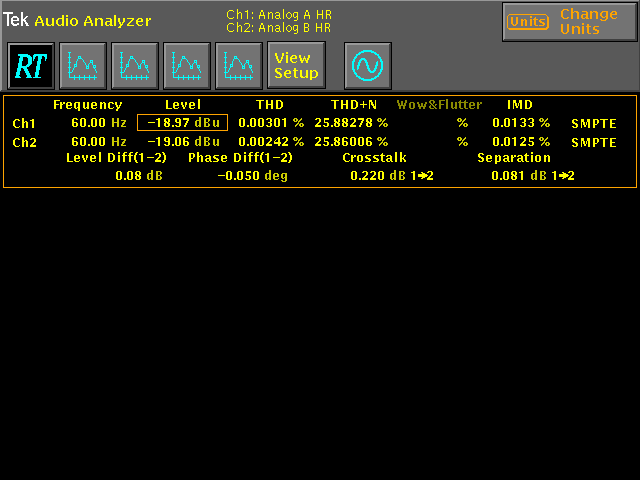
Task: Select the Ch2 THD+N value 25.86006 %
Action: [x=351, y=142]
